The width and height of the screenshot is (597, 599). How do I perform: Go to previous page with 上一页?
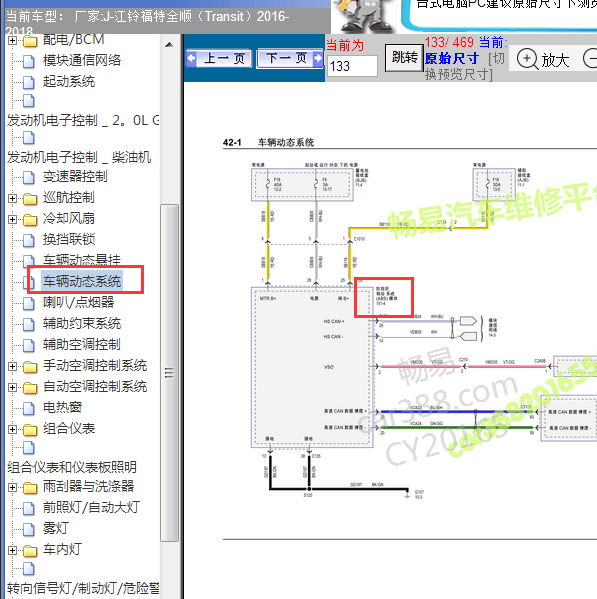pyautogui.click(x=219, y=58)
